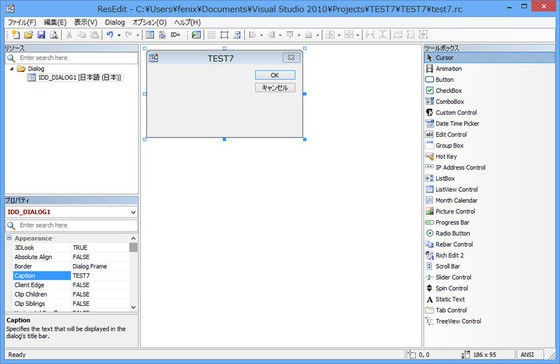Open a file with the folder icon
Screen dimensions: 560x364
(28, 35)
